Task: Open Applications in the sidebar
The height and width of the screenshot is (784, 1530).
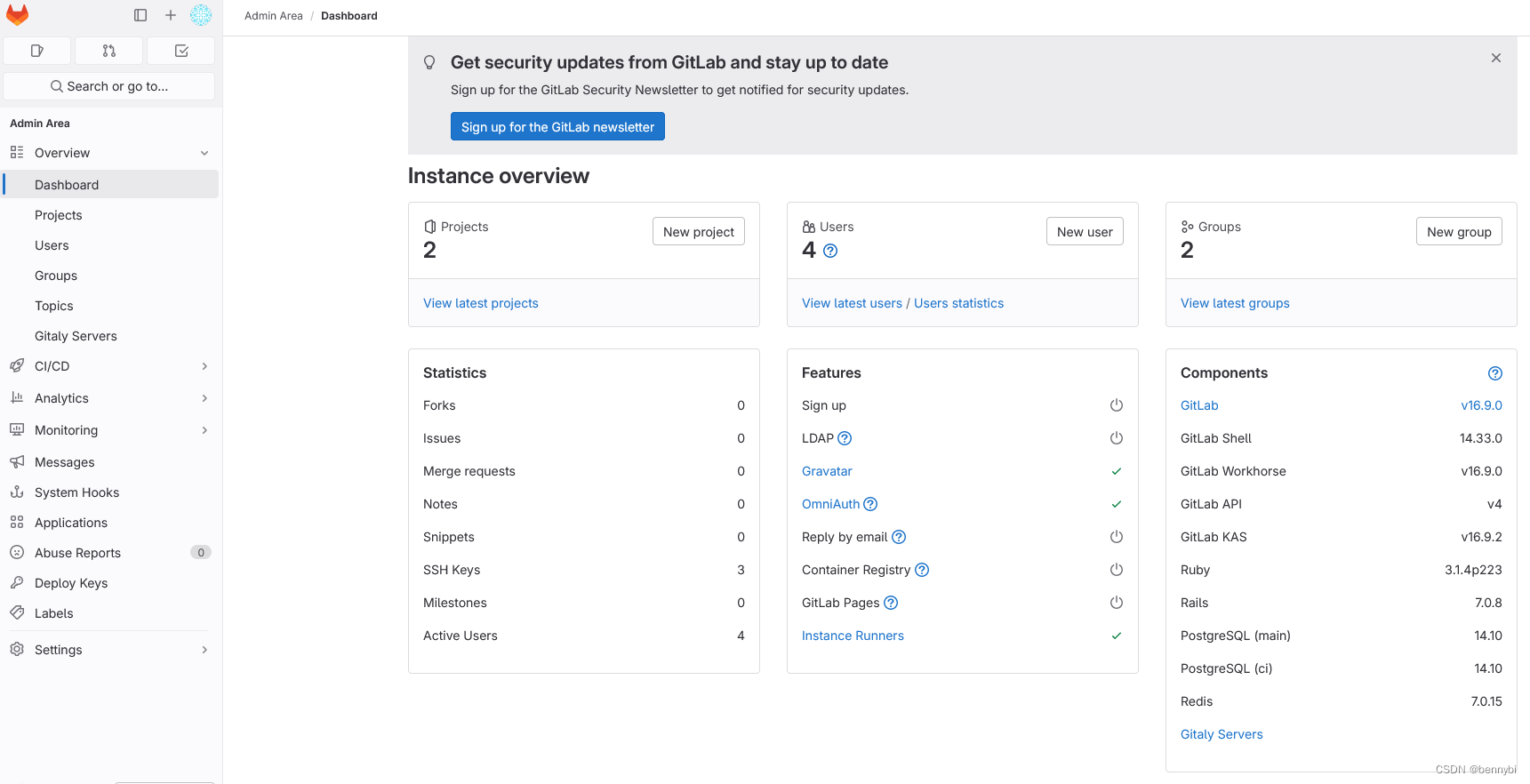Action: [x=111, y=523]
